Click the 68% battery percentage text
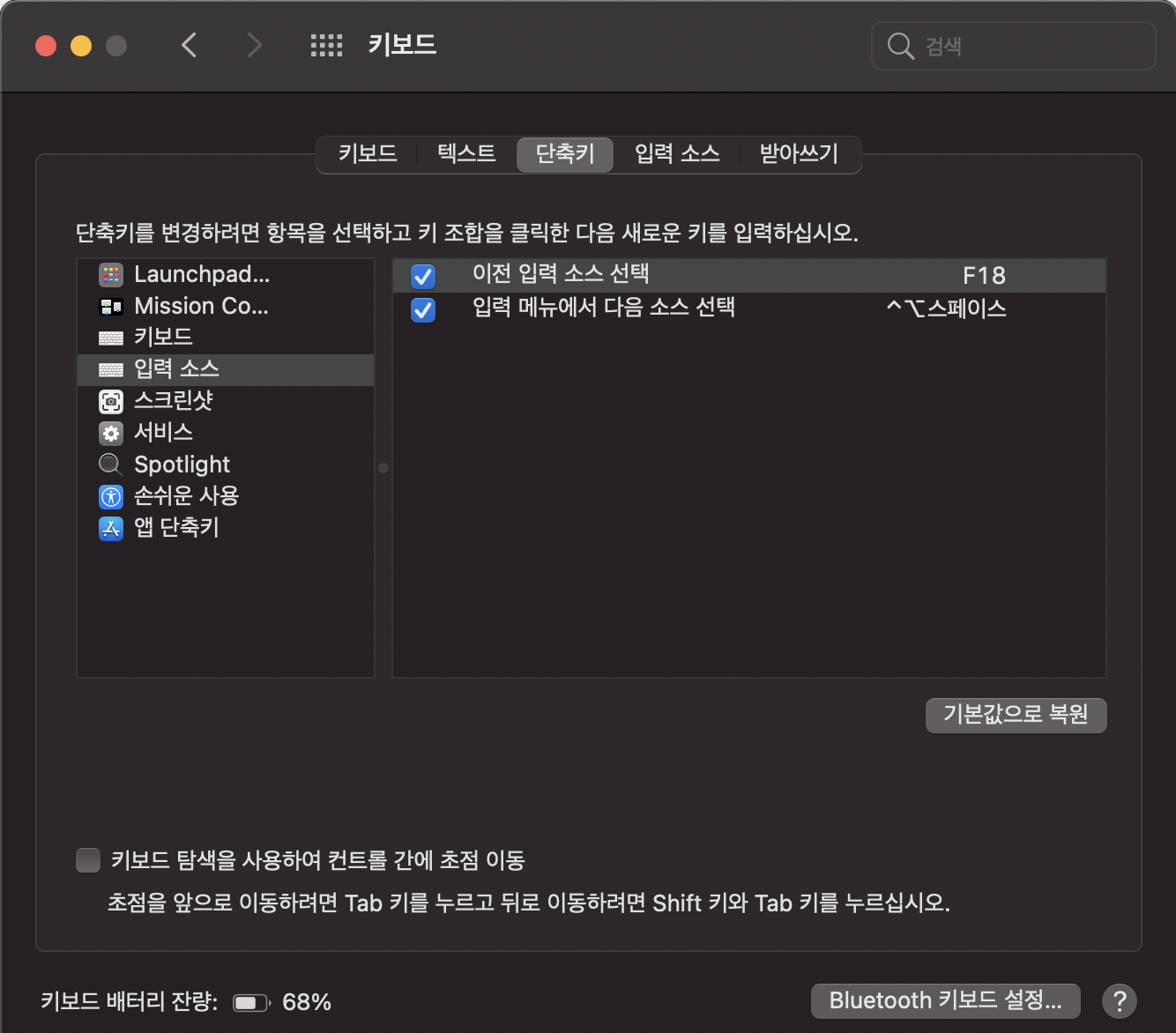1176x1033 pixels. click(x=307, y=1002)
